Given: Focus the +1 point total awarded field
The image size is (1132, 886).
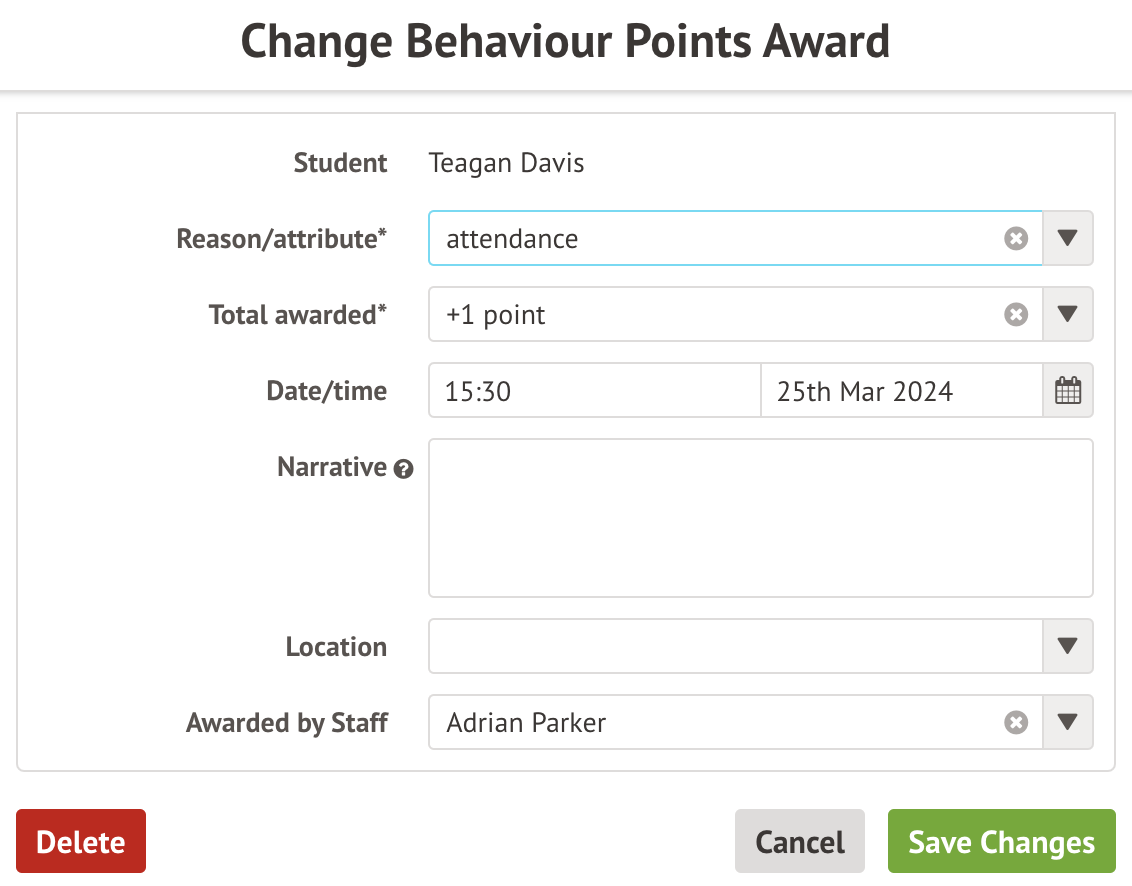Looking at the screenshot, I should point(710,315).
